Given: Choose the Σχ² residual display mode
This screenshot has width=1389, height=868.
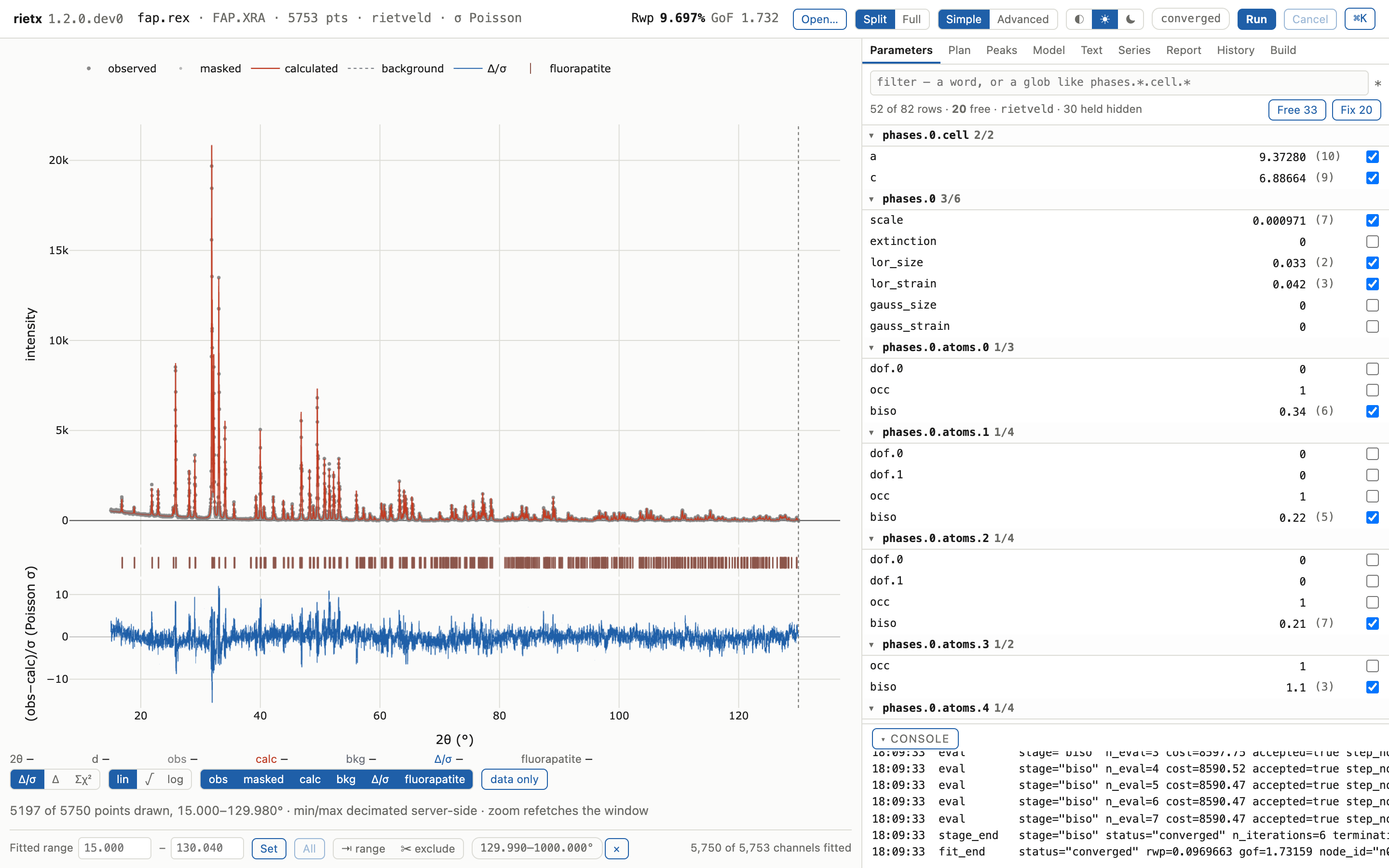Looking at the screenshot, I should 83,779.
